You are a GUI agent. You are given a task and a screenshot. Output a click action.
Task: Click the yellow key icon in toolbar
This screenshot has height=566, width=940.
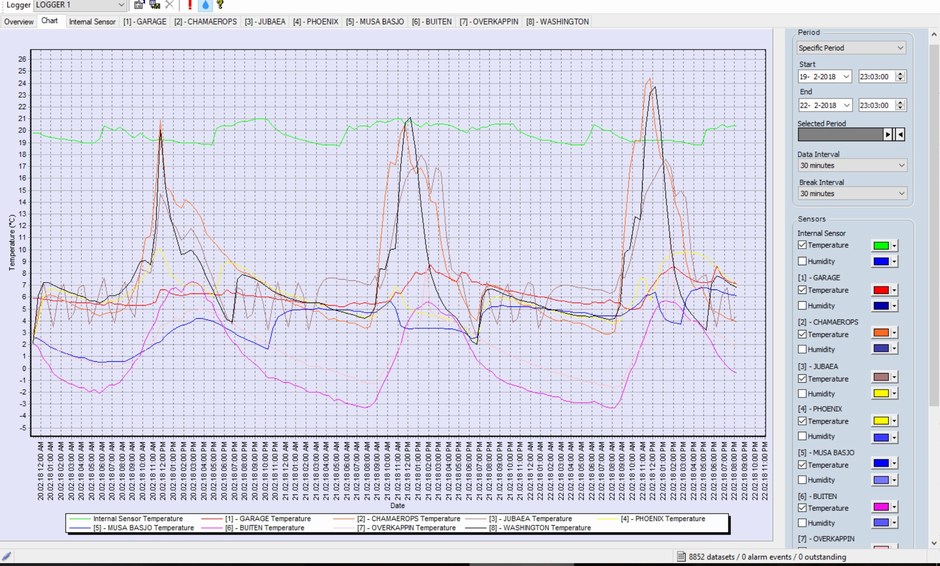click(x=220, y=5)
